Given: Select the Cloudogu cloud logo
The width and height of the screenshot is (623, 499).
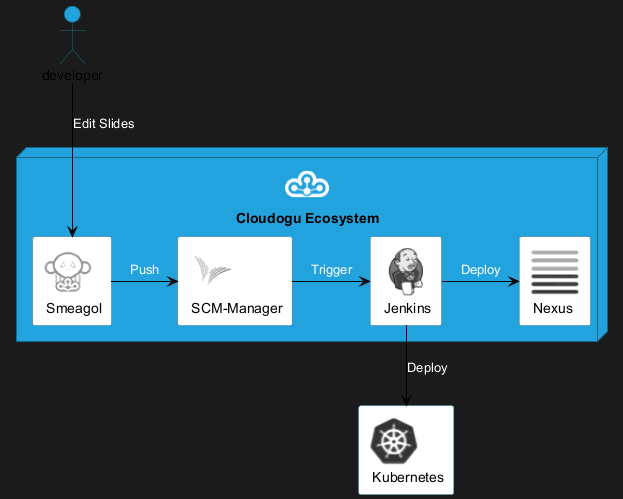Looking at the screenshot, I should [x=307, y=185].
